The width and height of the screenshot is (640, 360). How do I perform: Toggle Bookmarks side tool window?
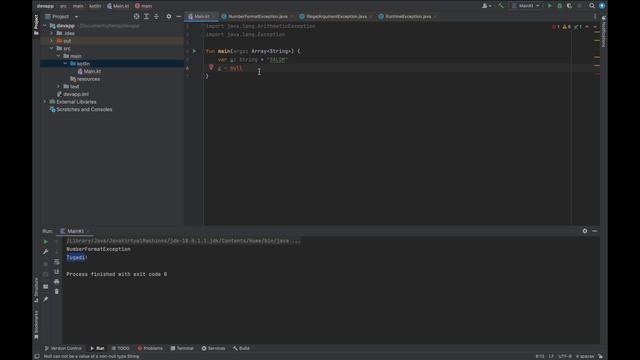click(x=36, y=324)
